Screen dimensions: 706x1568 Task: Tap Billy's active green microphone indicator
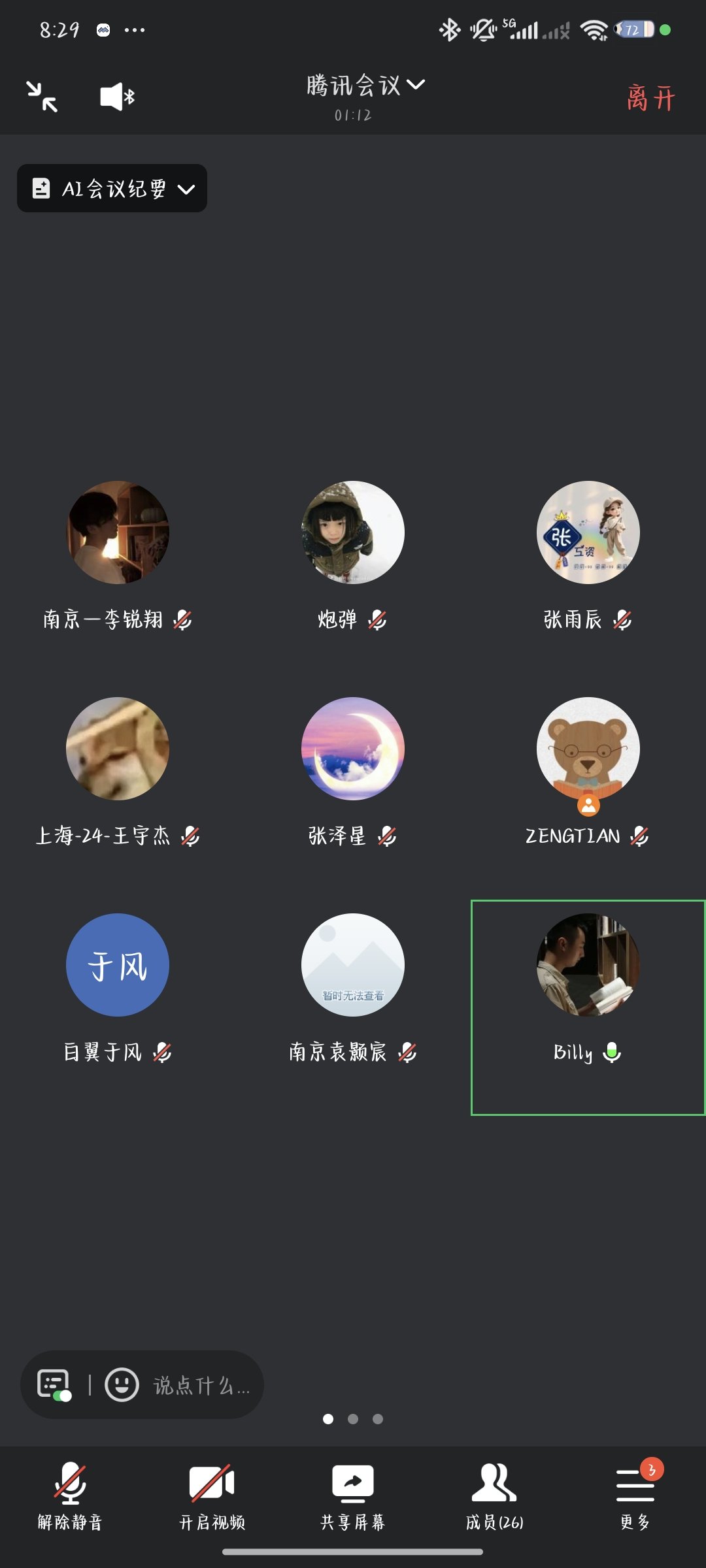(612, 1052)
